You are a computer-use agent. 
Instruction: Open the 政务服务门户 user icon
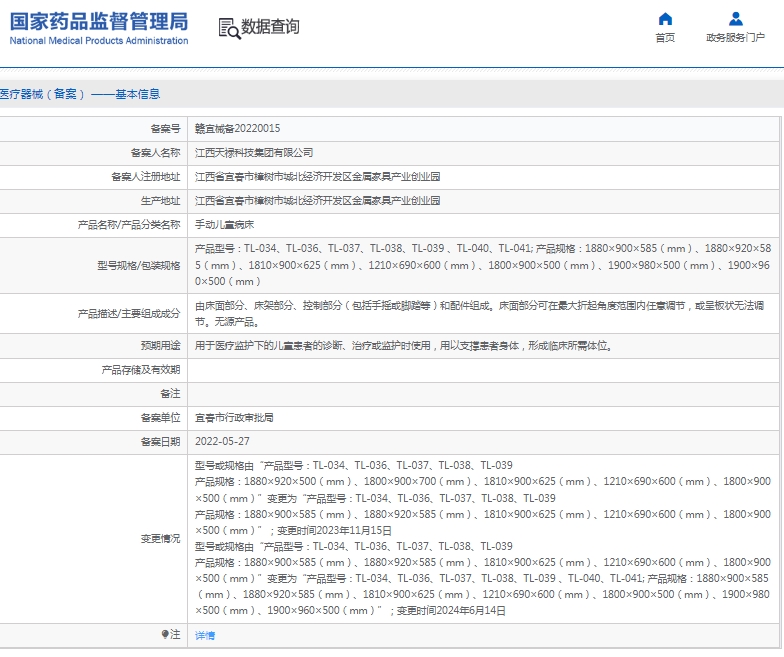click(736, 19)
